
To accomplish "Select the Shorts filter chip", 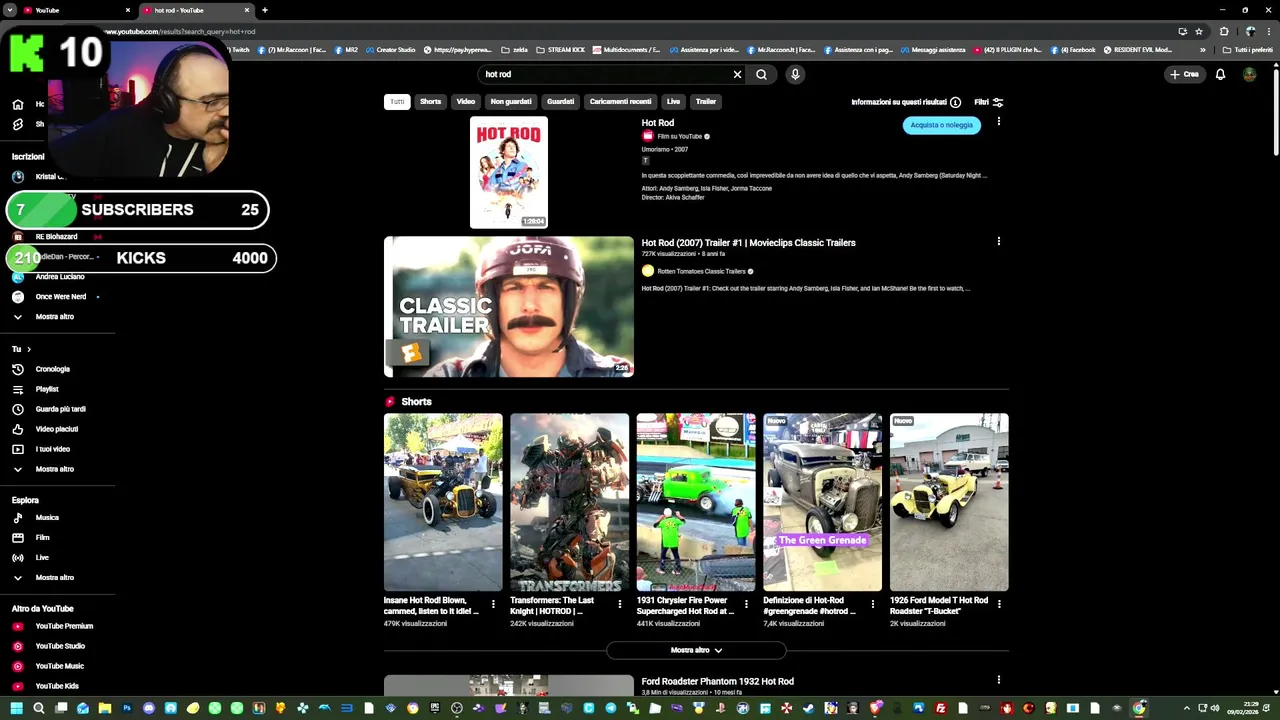I will pos(430,101).
